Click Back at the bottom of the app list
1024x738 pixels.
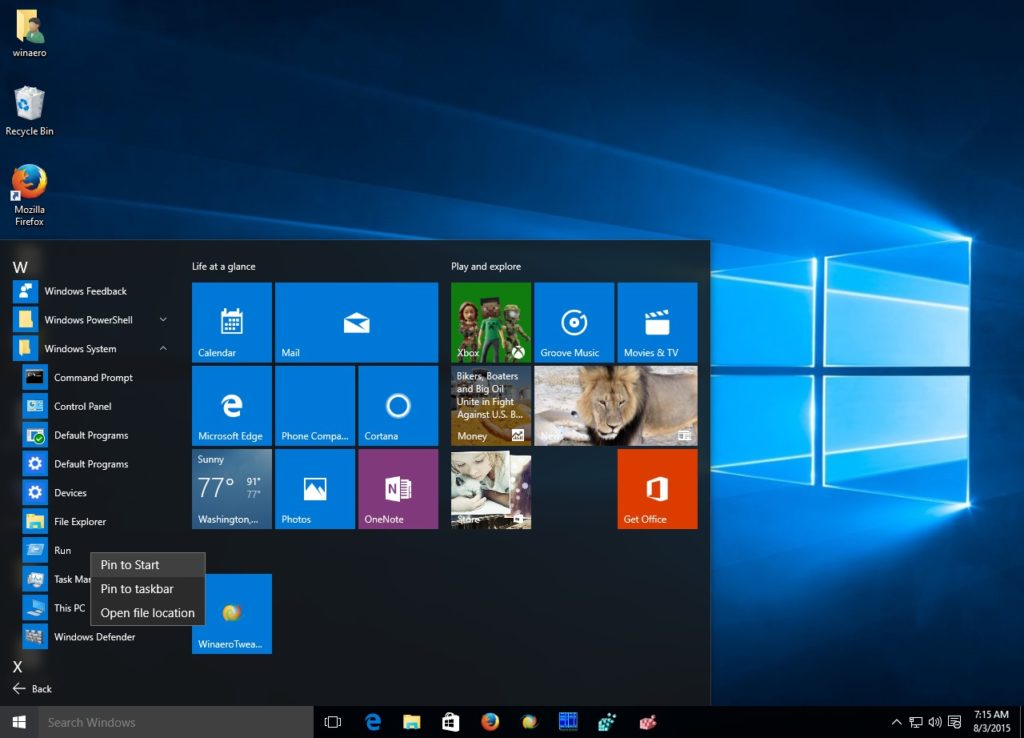click(x=33, y=689)
